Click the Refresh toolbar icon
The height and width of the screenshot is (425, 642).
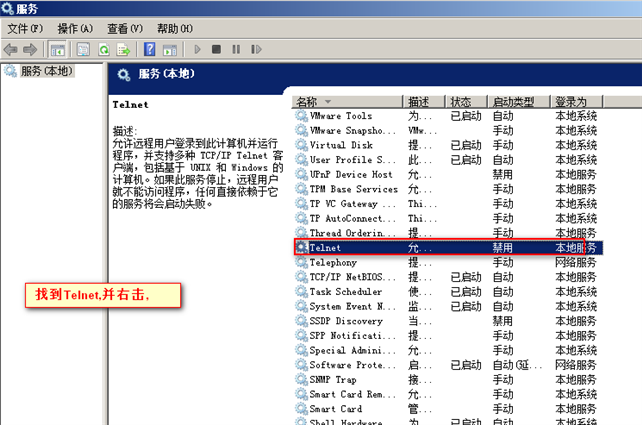(104, 50)
